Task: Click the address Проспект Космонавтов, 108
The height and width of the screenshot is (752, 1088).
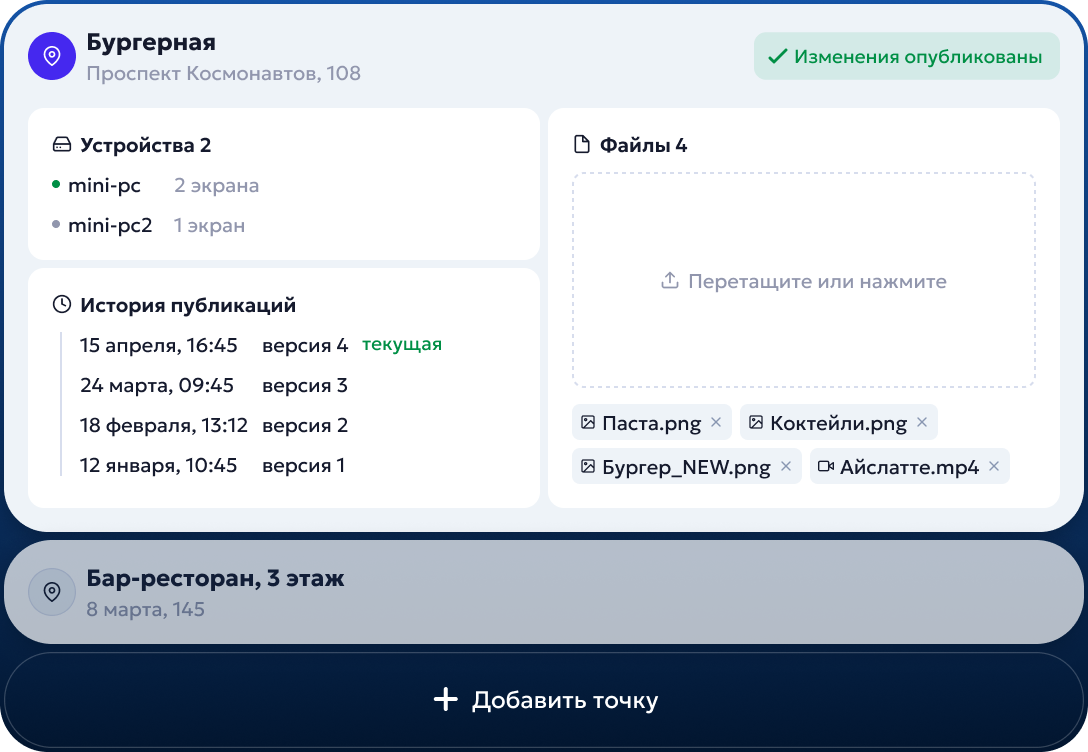Action: coord(223,74)
